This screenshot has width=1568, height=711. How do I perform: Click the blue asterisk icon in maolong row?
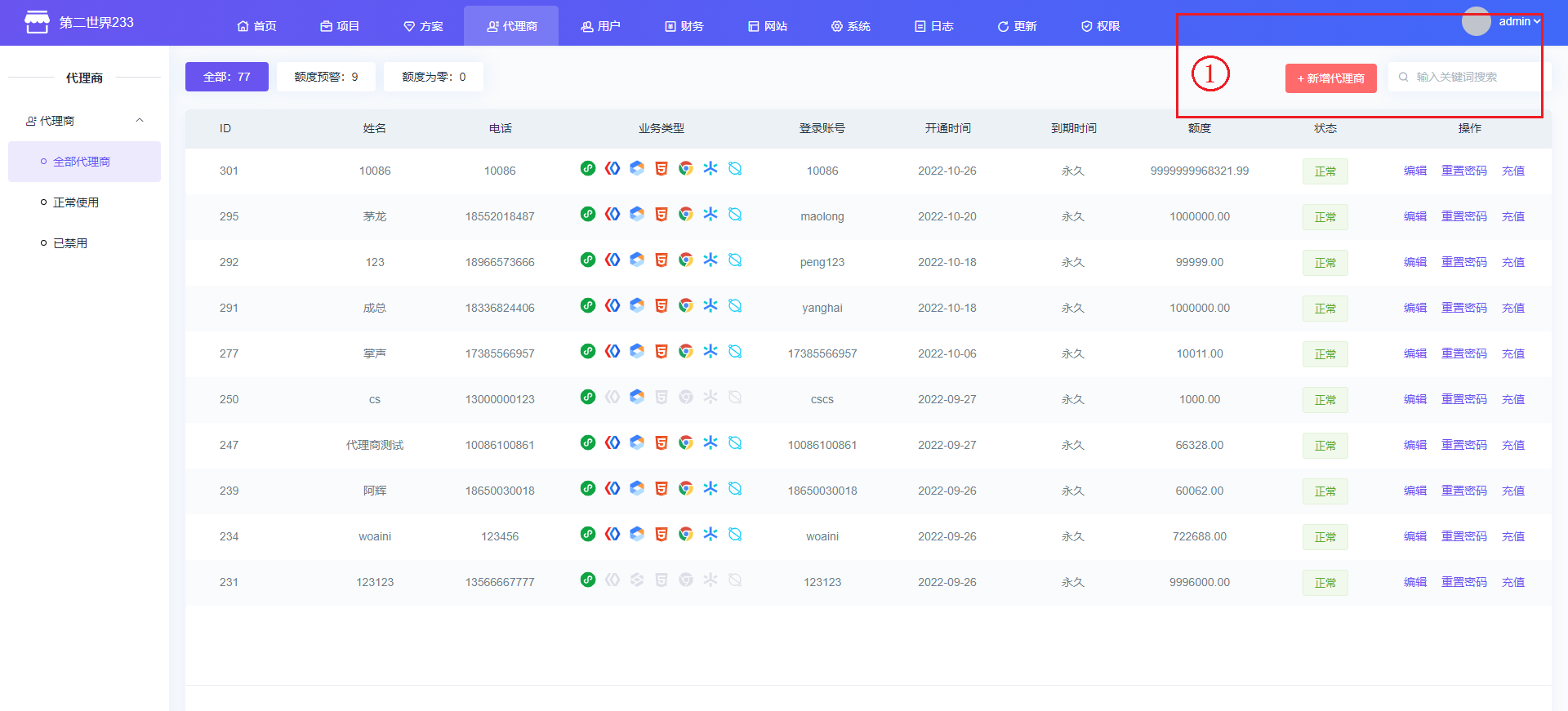coord(710,214)
